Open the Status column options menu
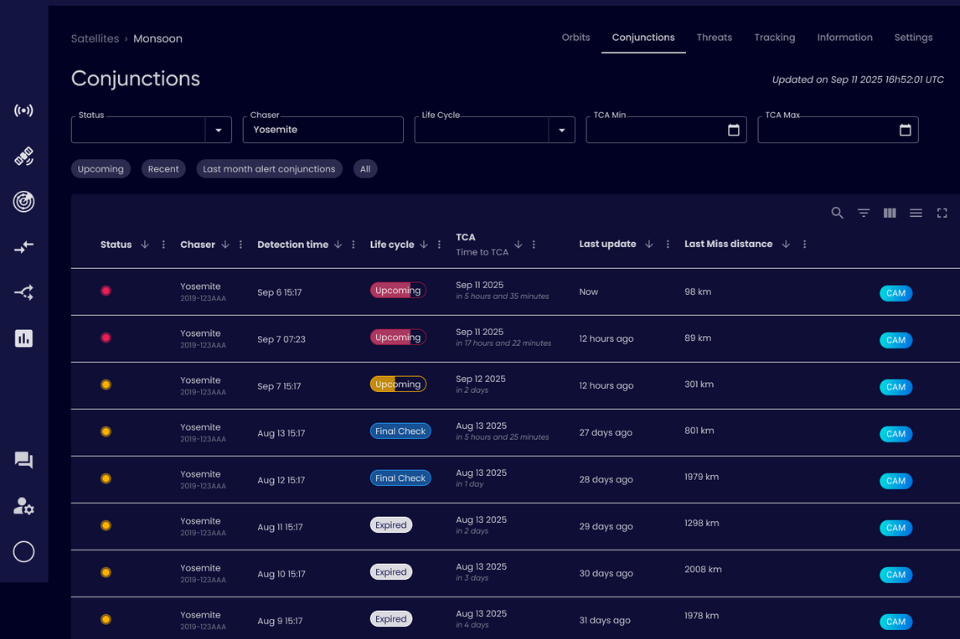Viewport: 960px width, 639px height. (x=164, y=245)
